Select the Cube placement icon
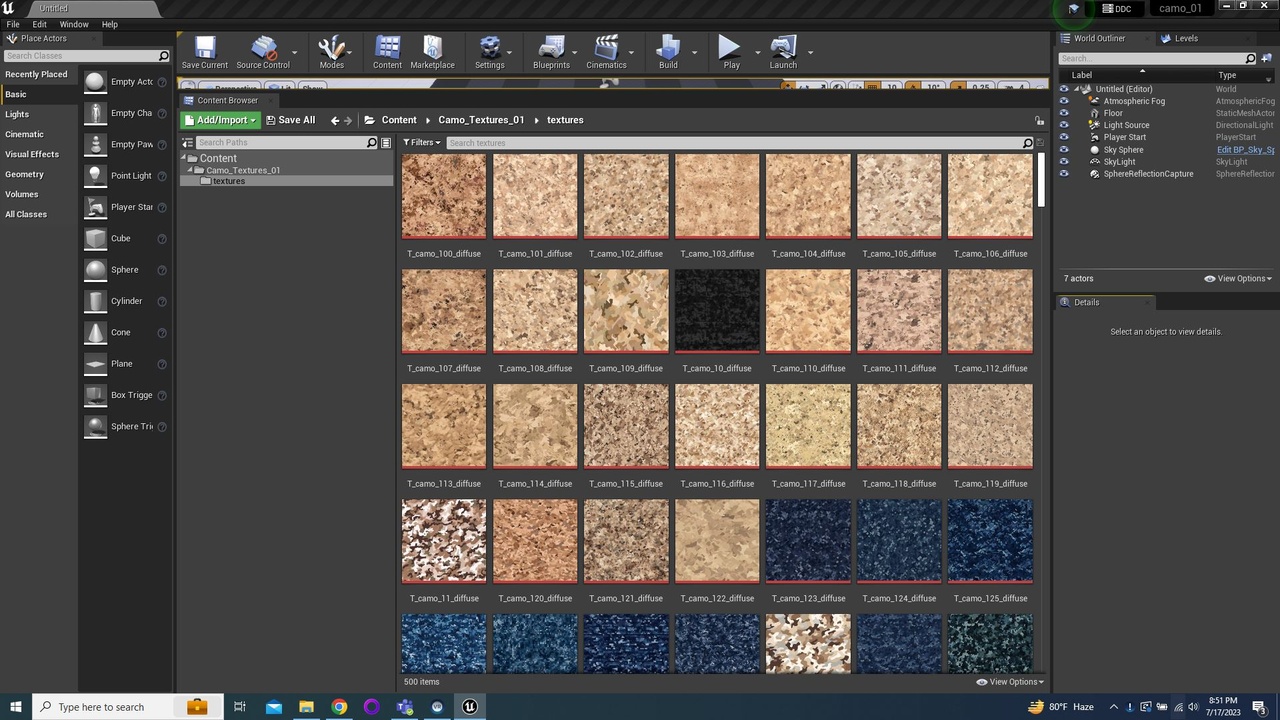1280x720 pixels. 95,238
